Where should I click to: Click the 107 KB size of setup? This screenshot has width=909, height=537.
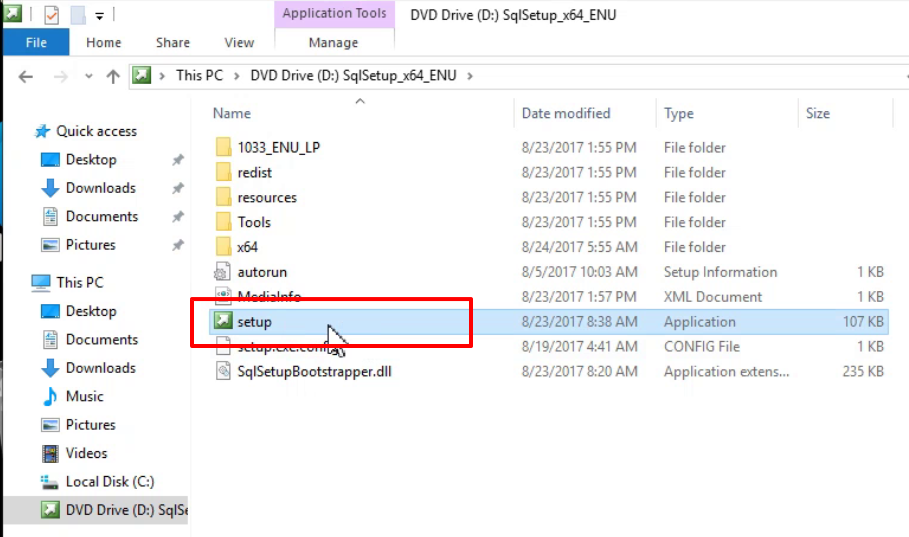863,322
